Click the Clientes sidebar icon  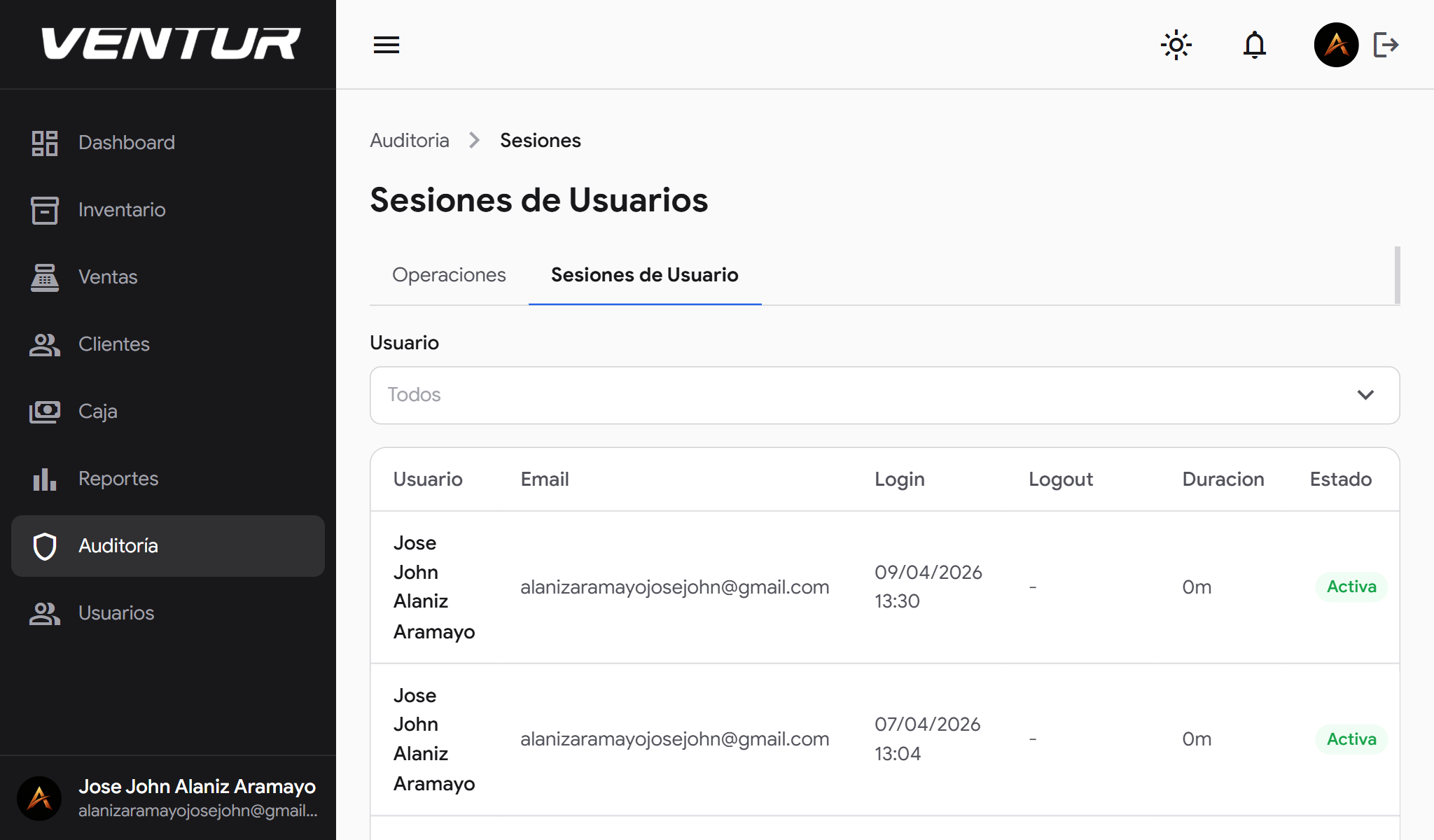click(x=44, y=344)
